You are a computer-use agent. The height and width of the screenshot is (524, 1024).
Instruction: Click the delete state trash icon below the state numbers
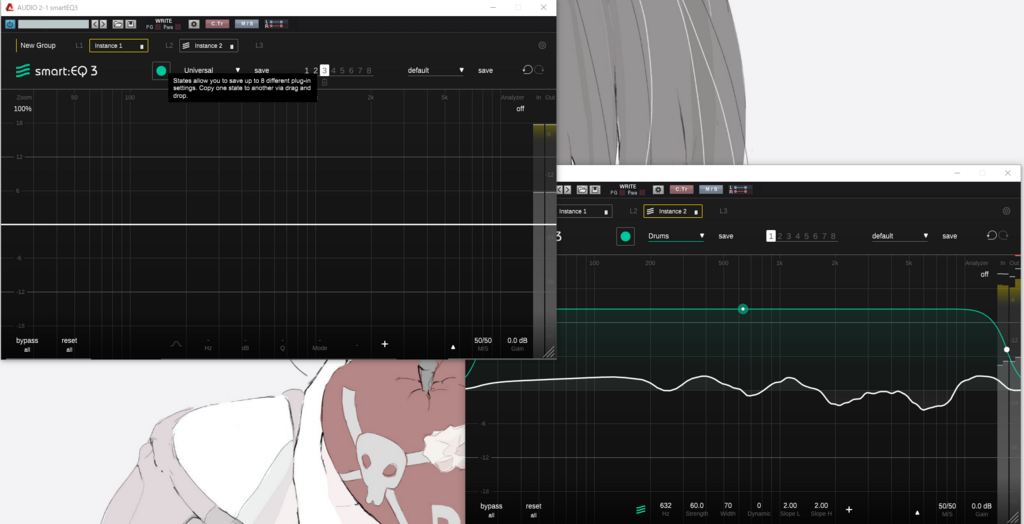click(325, 83)
